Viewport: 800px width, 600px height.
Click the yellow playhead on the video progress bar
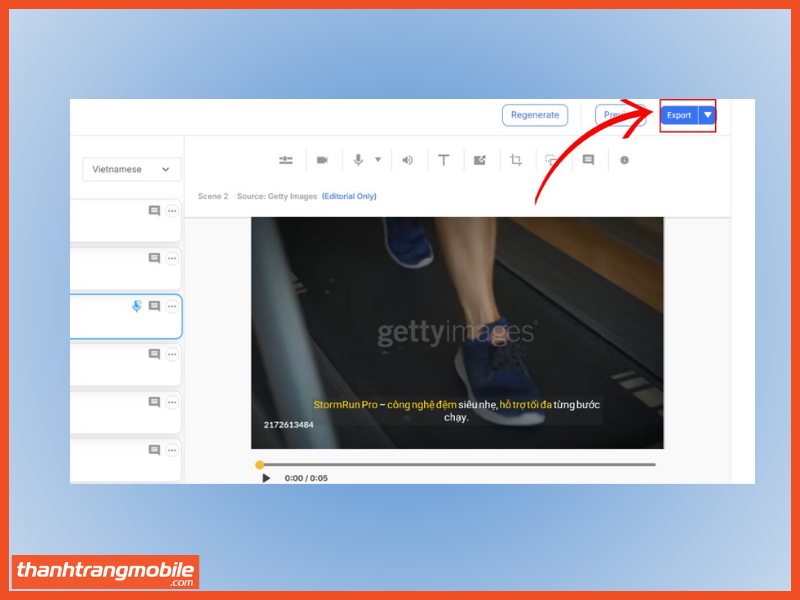pyautogui.click(x=260, y=465)
